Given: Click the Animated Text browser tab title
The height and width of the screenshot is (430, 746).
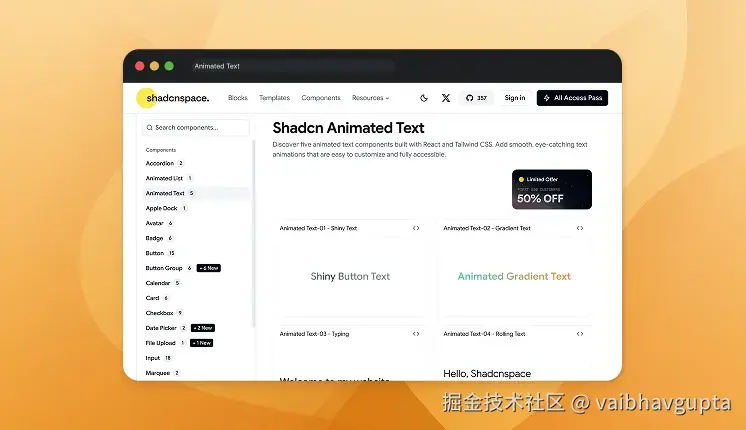Looking at the screenshot, I should coord(217,66).
